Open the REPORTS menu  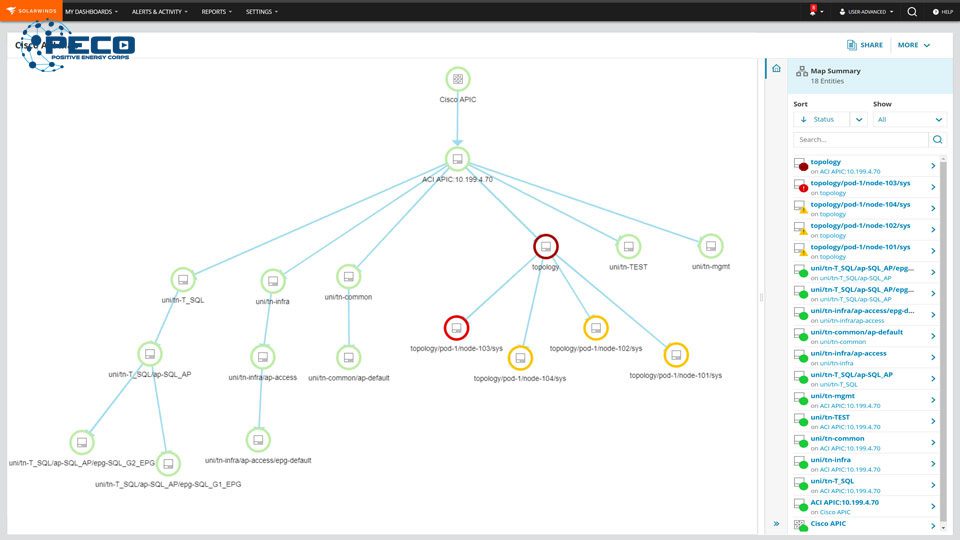click(x=217, y=12)
